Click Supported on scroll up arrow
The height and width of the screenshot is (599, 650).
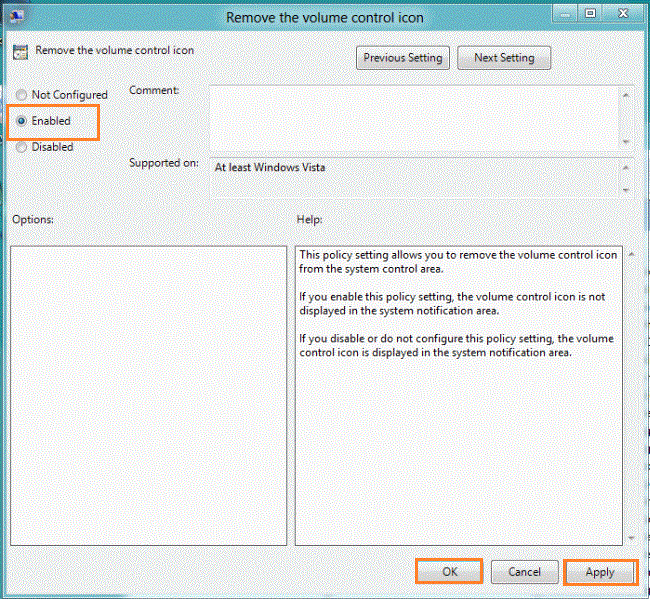[626, 167]
